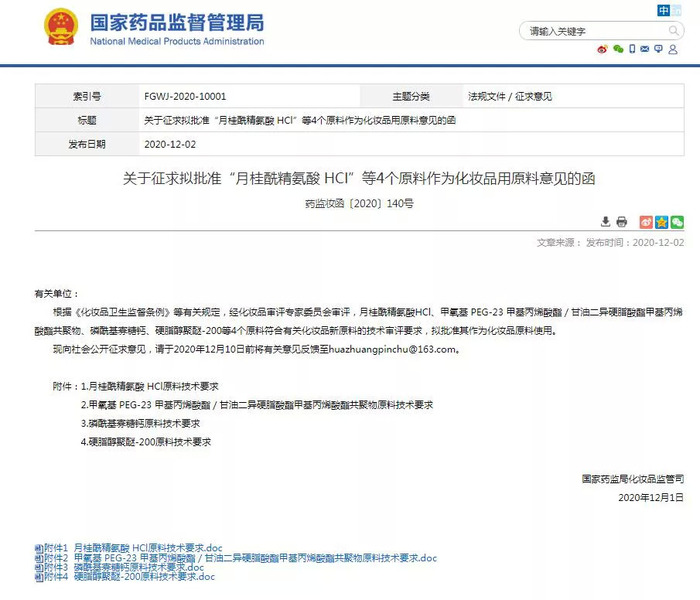Switch language to 中 (Chinese)
Screen dimensions: 700x600
(663, 10)
